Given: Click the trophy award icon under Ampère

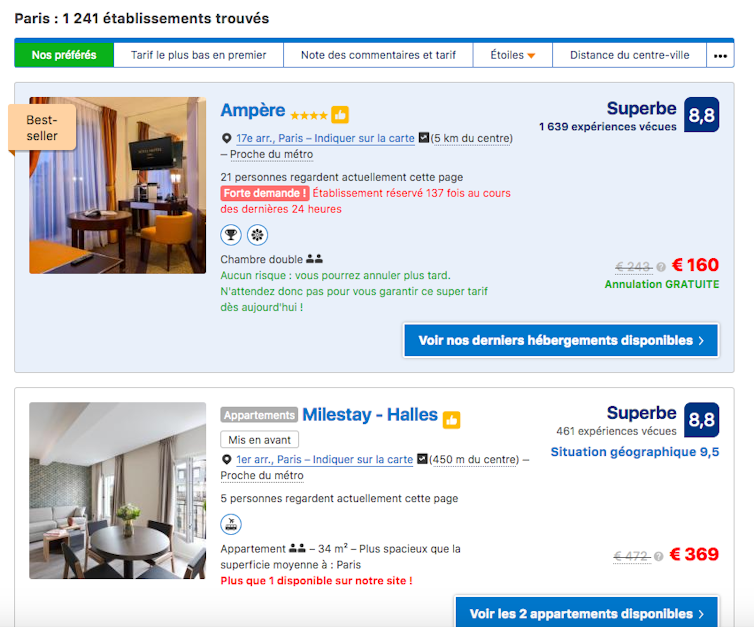Looking at the screenshot, I should [231, 235].
